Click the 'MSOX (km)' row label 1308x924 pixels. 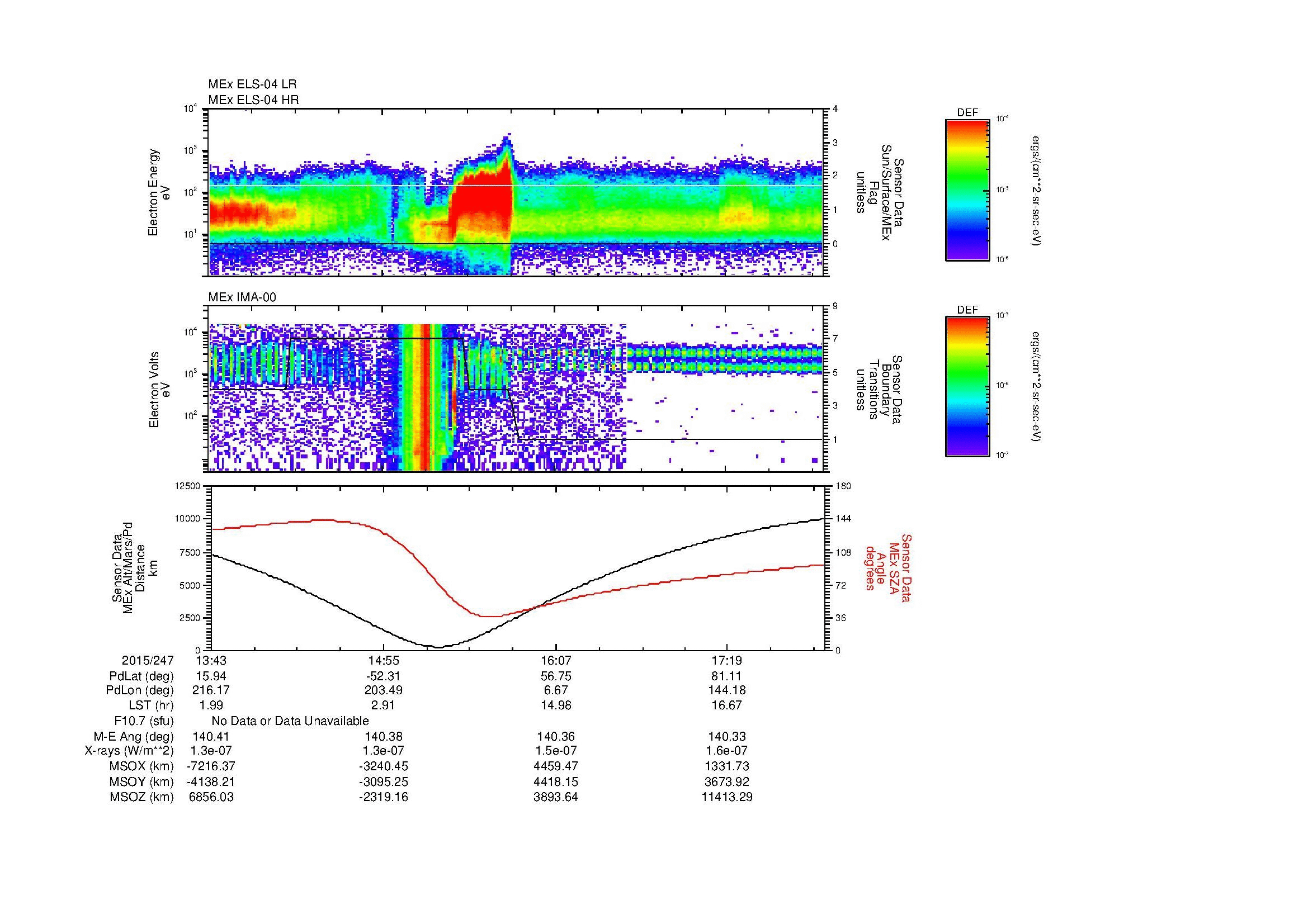(x=141, y=766)
